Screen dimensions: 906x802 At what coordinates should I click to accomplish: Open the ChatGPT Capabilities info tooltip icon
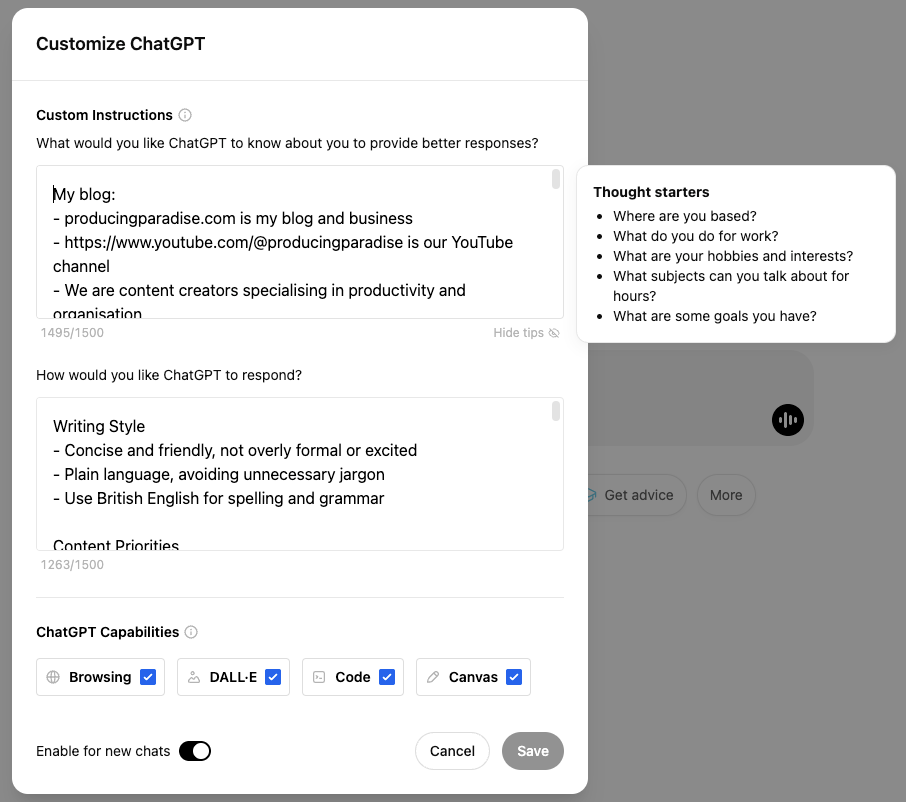(x=193, y=631)
